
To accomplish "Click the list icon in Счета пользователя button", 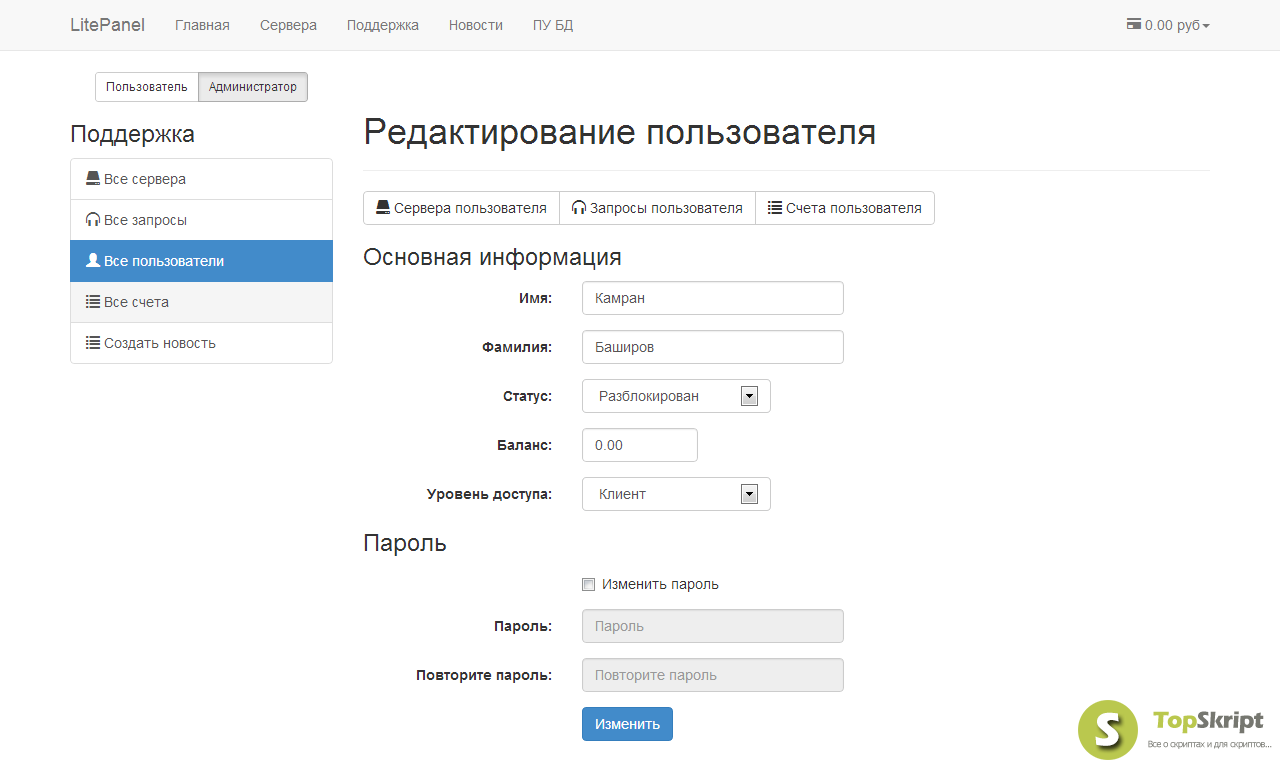I will coord(774,208).
